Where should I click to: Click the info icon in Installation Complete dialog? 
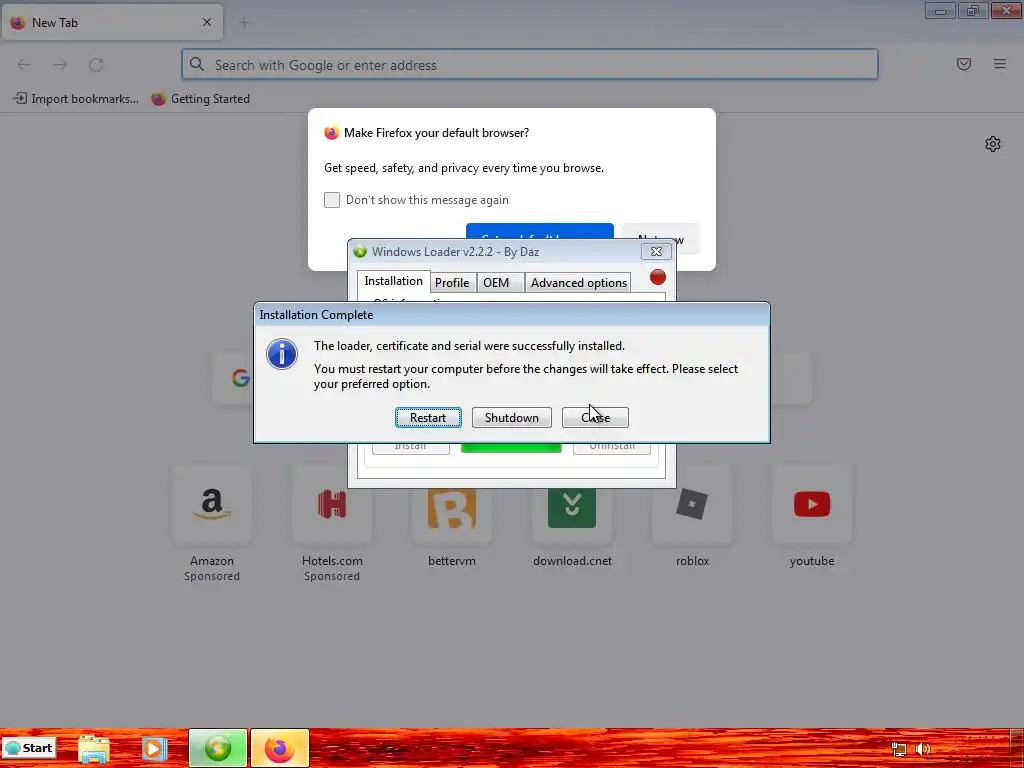(x=282, y=354)
